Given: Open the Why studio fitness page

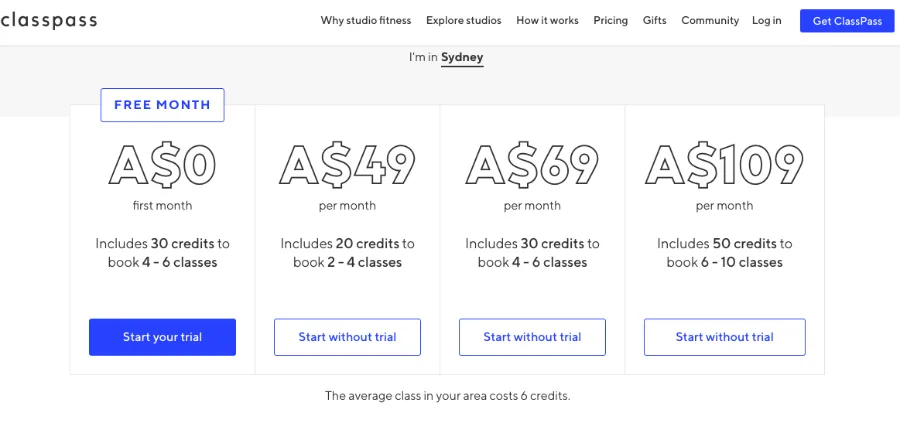Looking at the screenshot, I should point(365,21).
